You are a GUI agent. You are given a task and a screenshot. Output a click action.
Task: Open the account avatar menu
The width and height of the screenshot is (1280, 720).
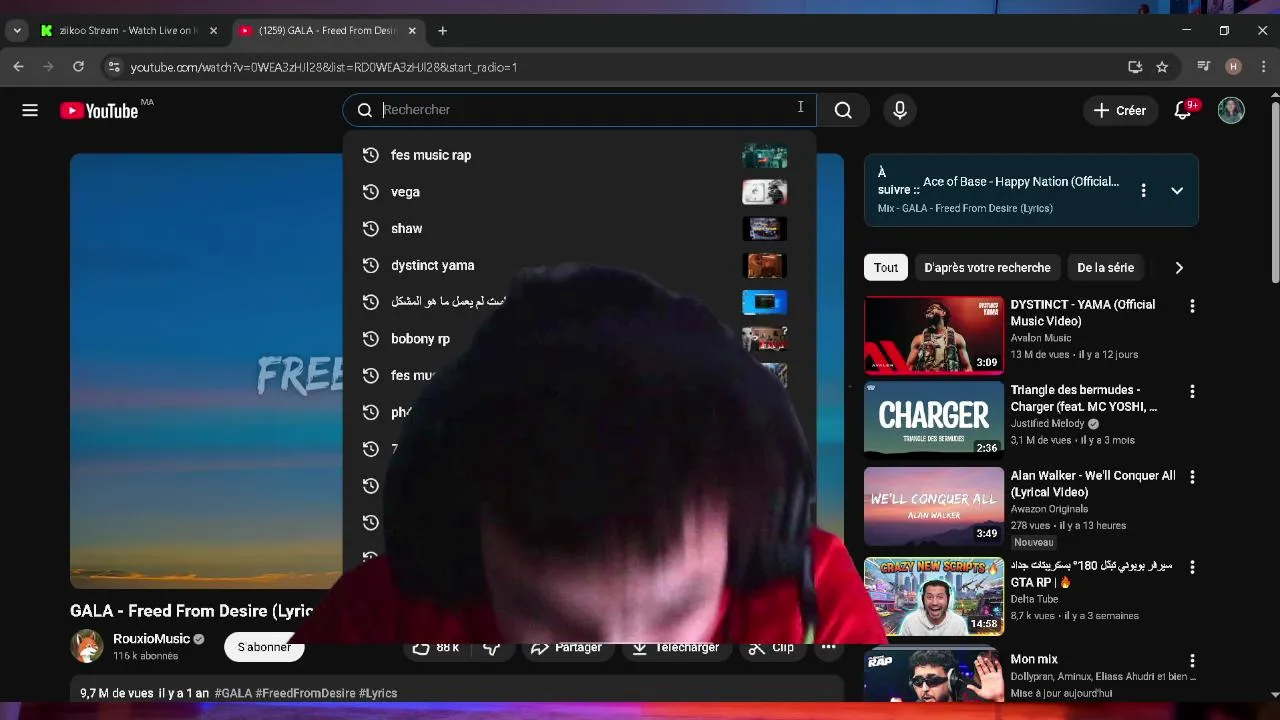(x=1231, y=110)
